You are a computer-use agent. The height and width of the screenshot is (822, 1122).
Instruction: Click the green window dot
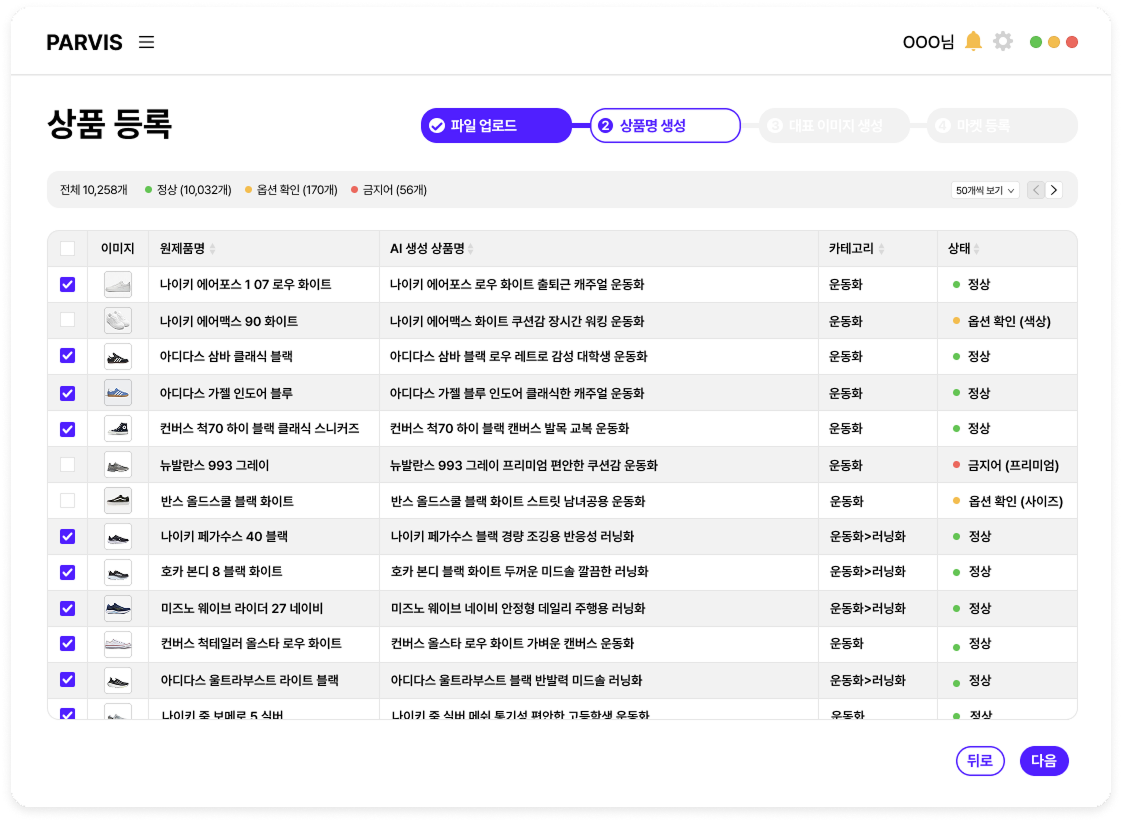coord(1035,42)
